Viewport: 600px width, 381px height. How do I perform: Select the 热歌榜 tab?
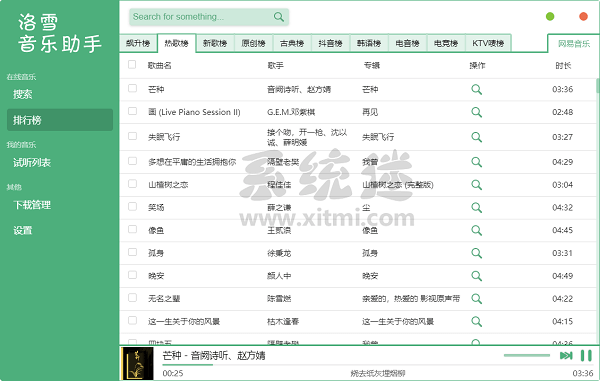tap(176, 43)
